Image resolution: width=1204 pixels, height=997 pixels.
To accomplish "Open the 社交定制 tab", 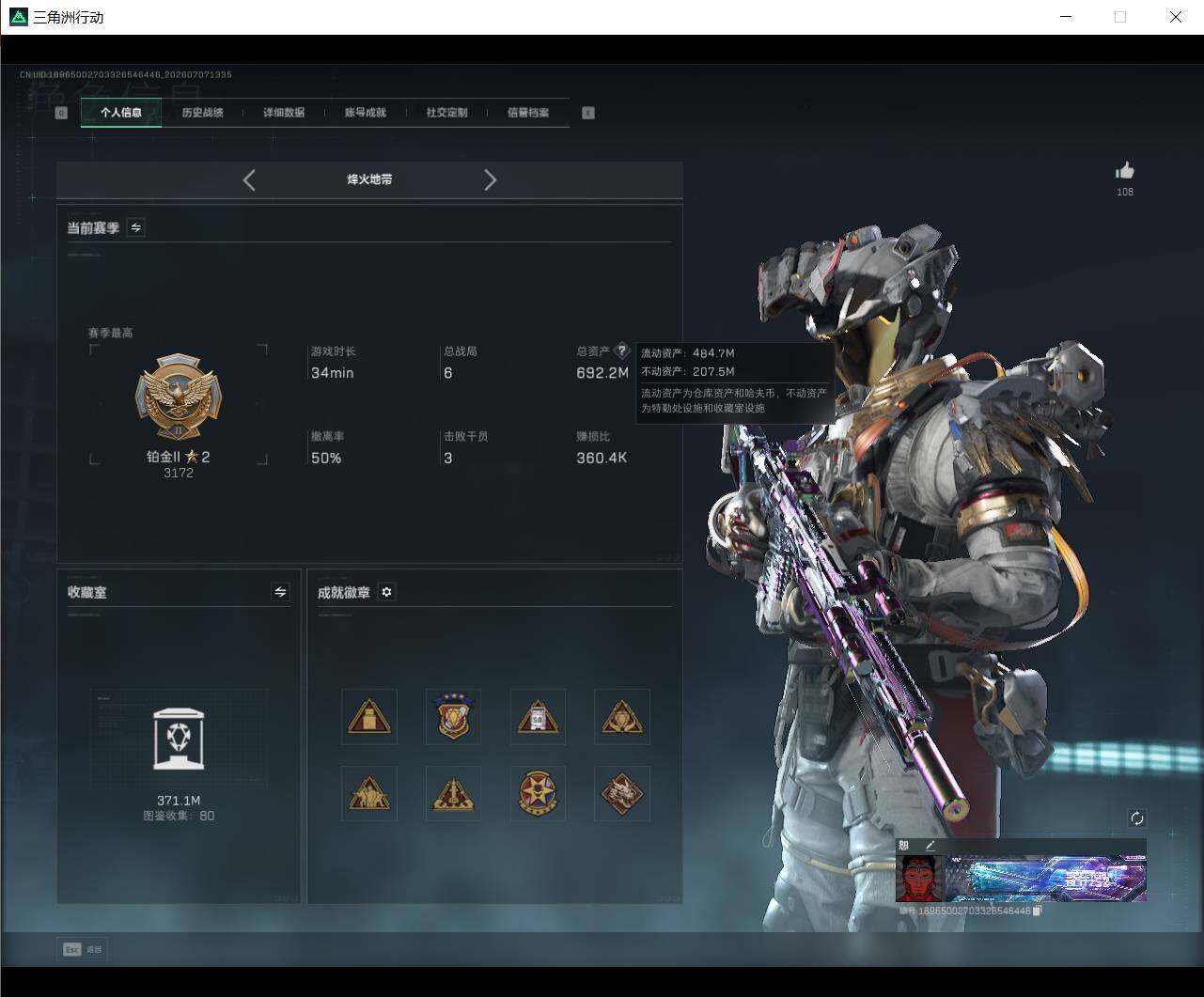I will [x=446, y=113].
